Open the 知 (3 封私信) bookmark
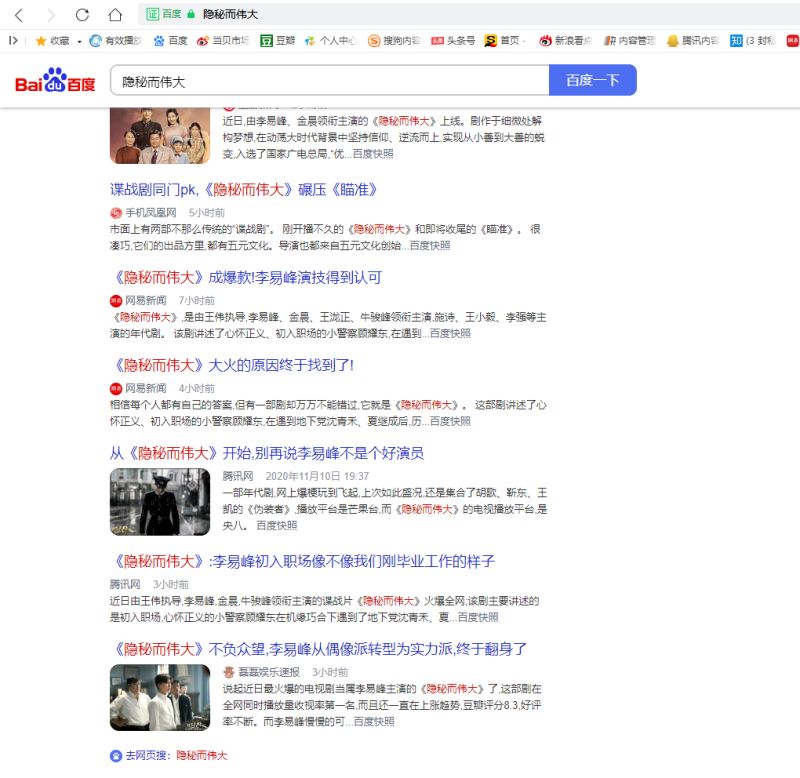This screenshot has width=800, height=778. pos(753,41)
